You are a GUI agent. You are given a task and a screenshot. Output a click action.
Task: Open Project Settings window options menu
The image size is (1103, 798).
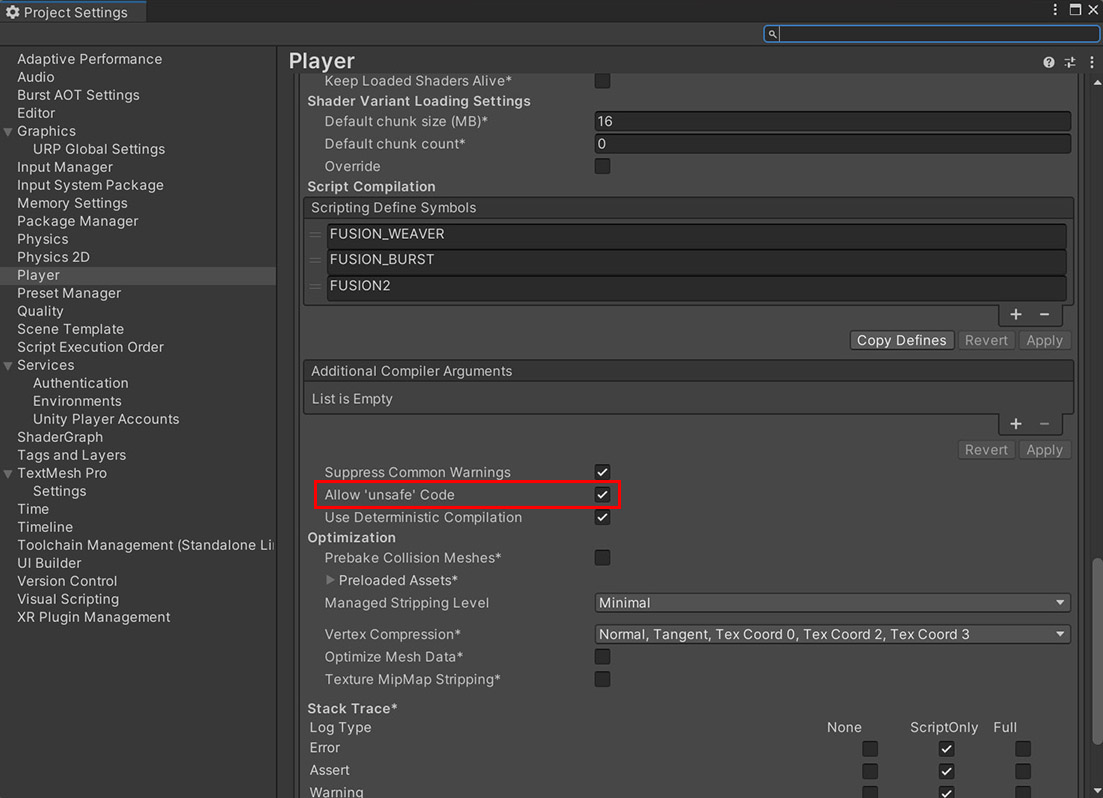[1055, 10]
